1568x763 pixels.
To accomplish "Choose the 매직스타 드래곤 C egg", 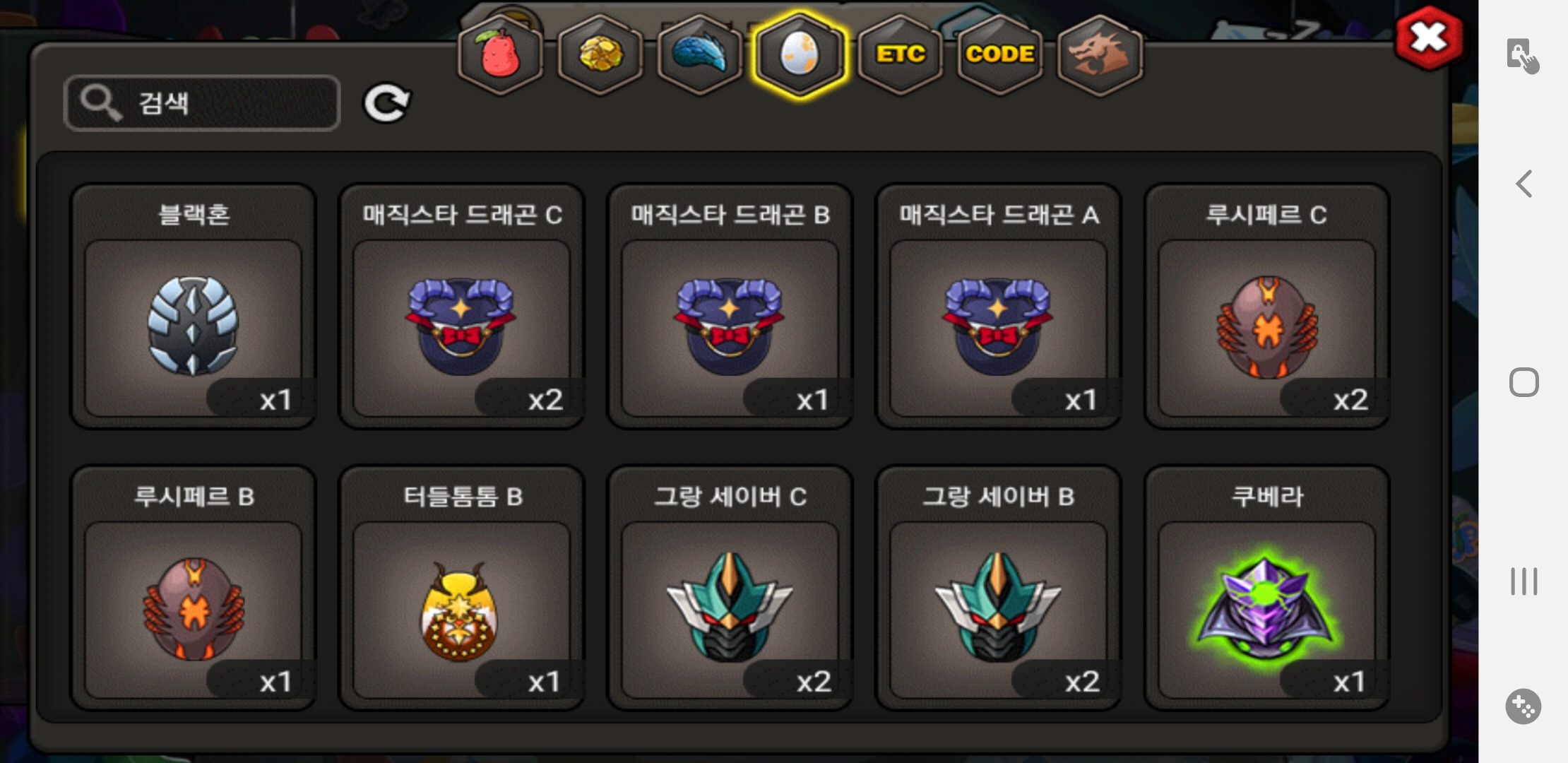I will click(461, 306).
